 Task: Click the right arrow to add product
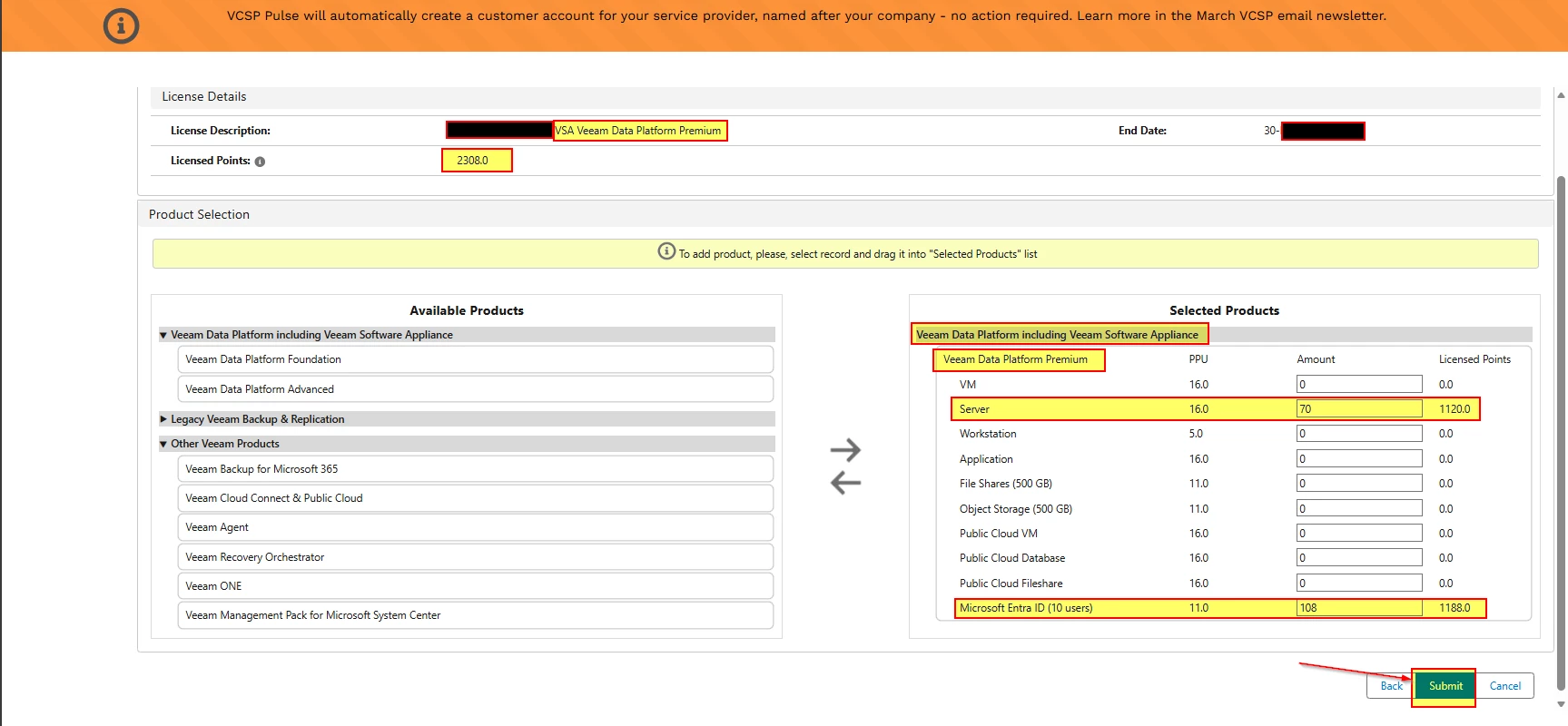coord(845,449)
